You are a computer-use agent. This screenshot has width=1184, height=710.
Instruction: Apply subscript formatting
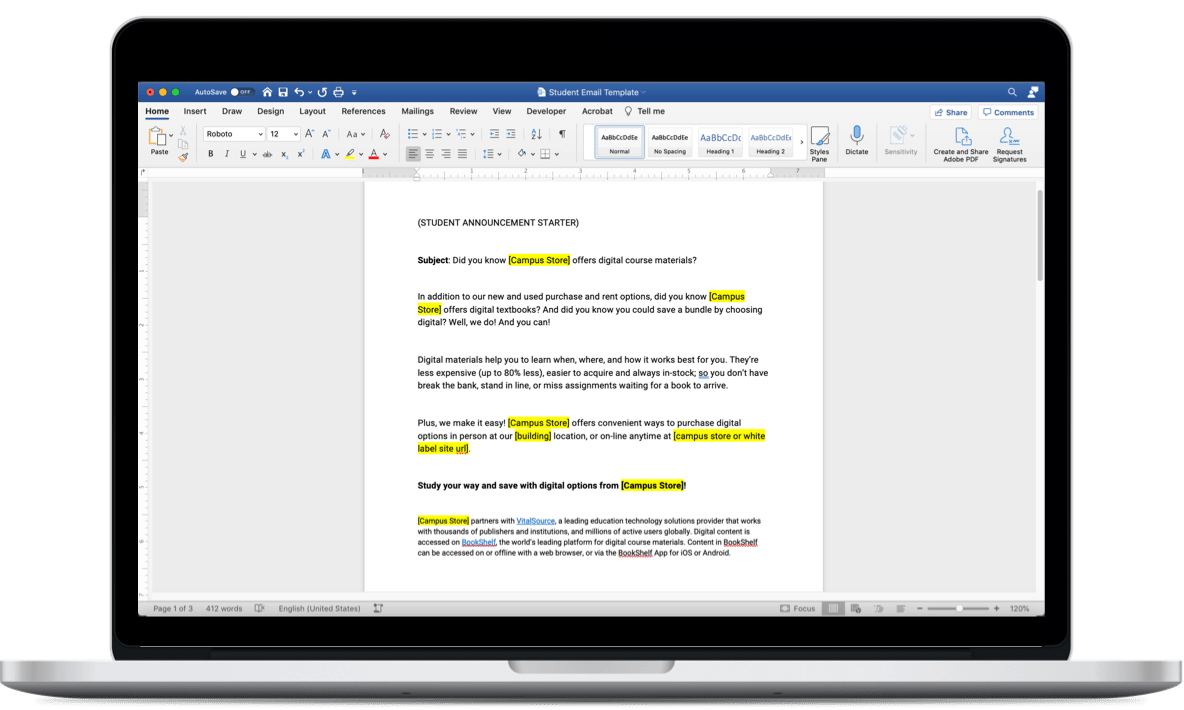285,154
